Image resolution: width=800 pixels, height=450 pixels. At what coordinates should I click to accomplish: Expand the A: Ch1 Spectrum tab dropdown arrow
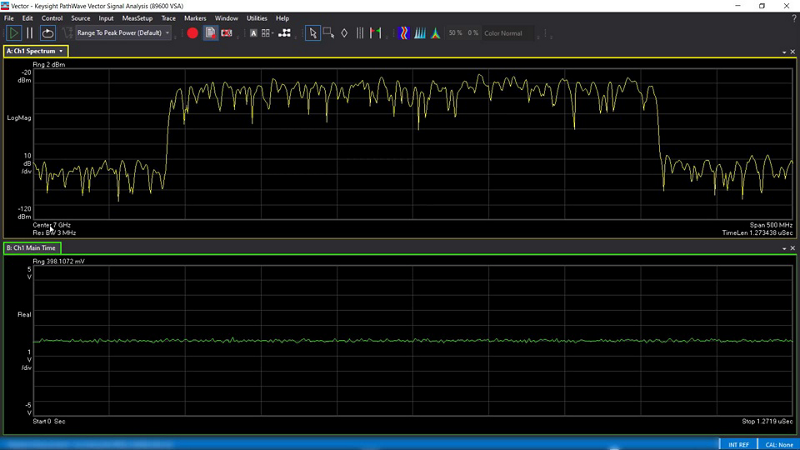click(61, 51)
